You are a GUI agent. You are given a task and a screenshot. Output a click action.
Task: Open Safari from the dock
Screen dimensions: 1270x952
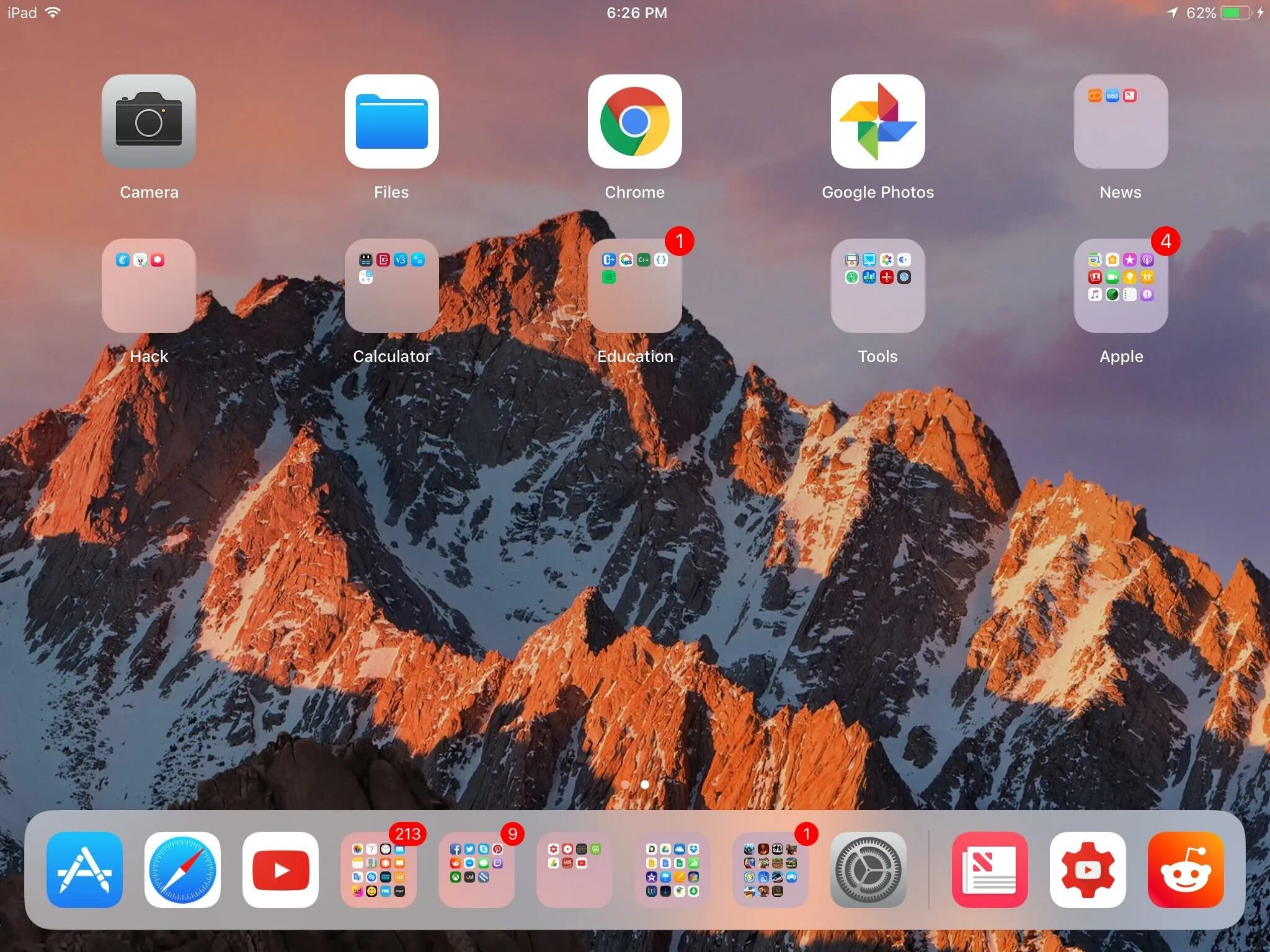182,870
